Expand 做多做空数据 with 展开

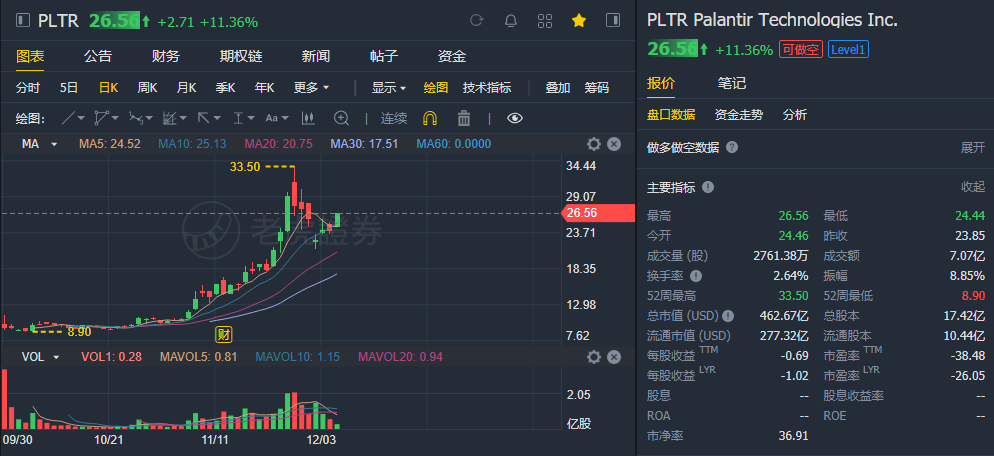[973, 148]
